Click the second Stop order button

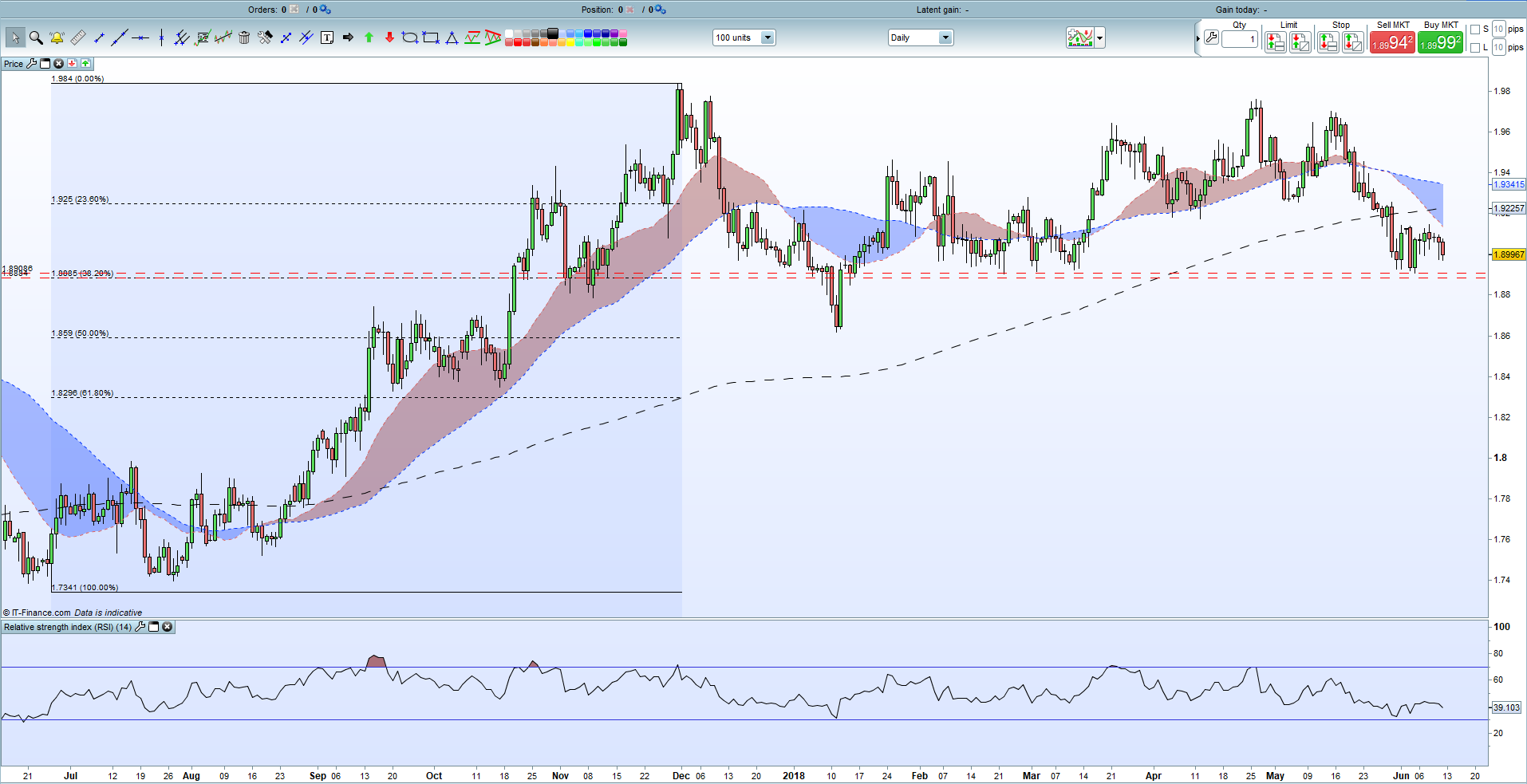click(x=1353, y=42)
